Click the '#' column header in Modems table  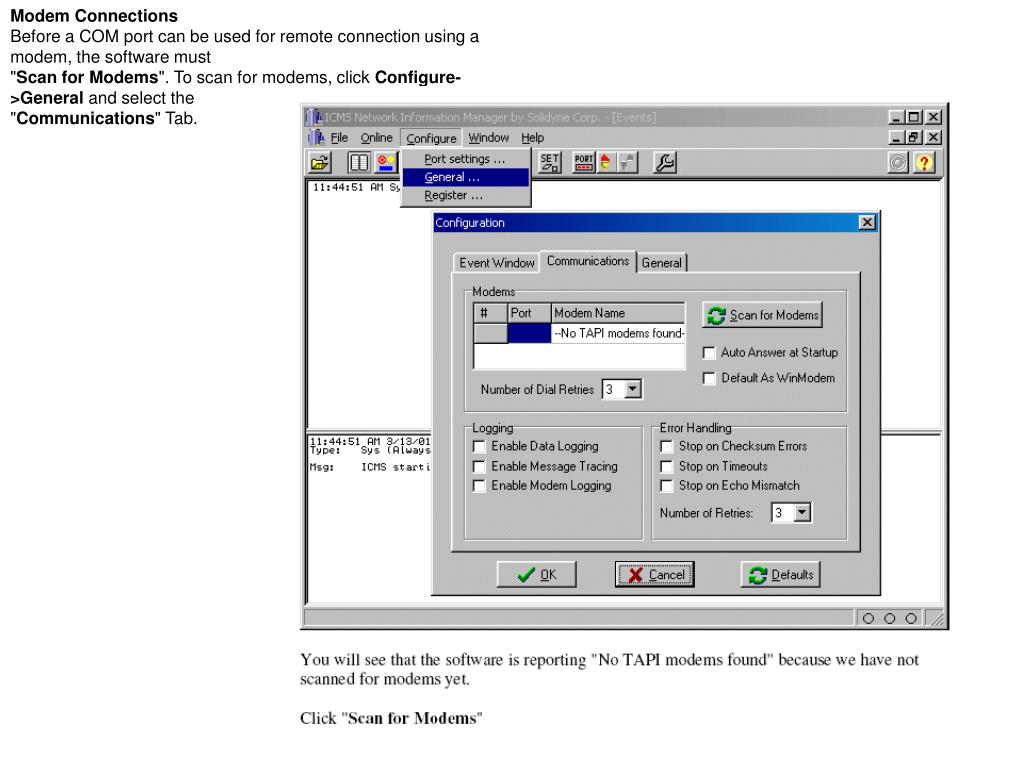(x=490, y=313)
